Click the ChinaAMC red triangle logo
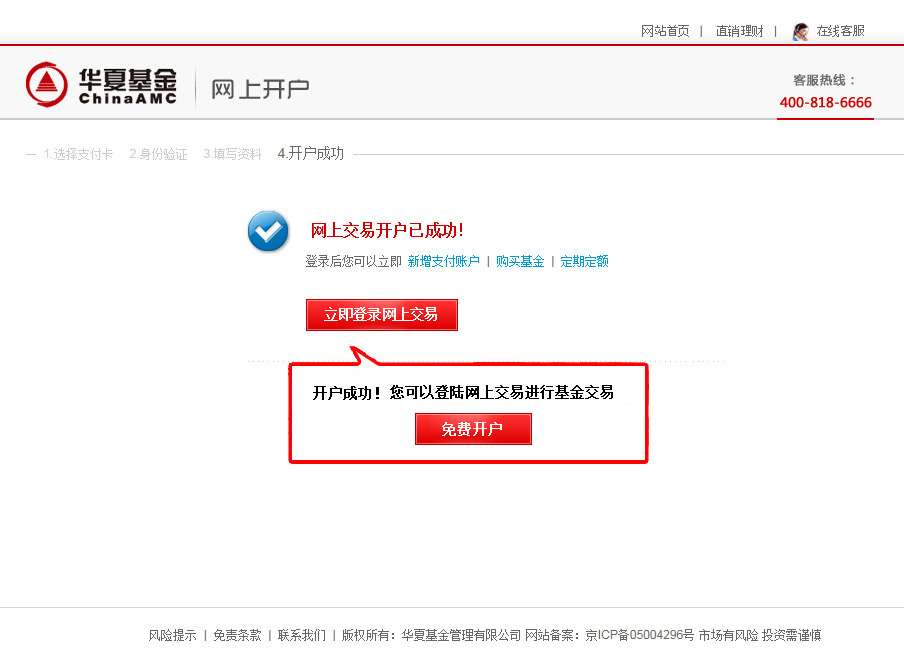This screenshot has height=660, width=904. click(x=47, y=85)
